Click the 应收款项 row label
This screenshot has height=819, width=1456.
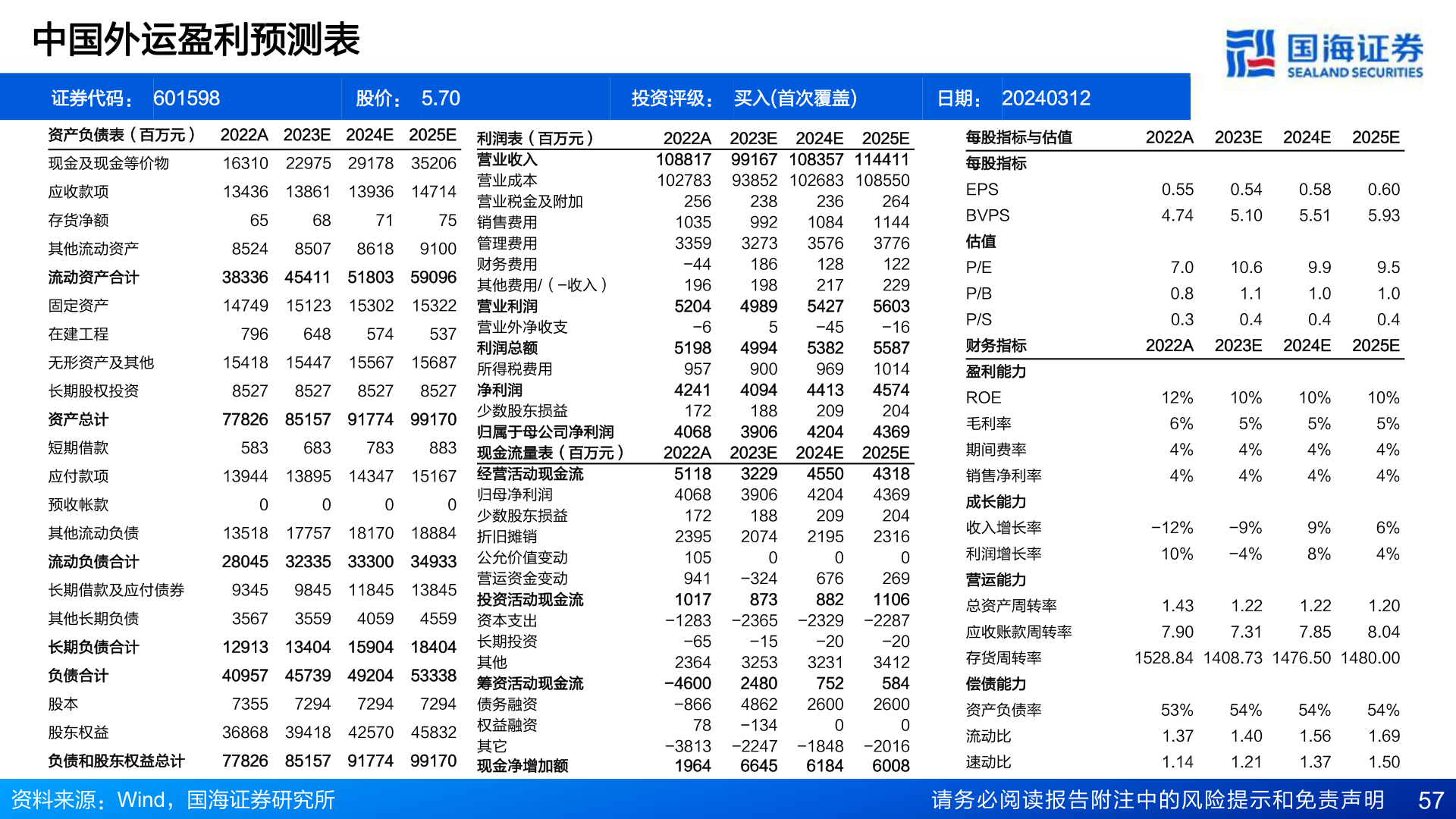click(x=78, y=192)
